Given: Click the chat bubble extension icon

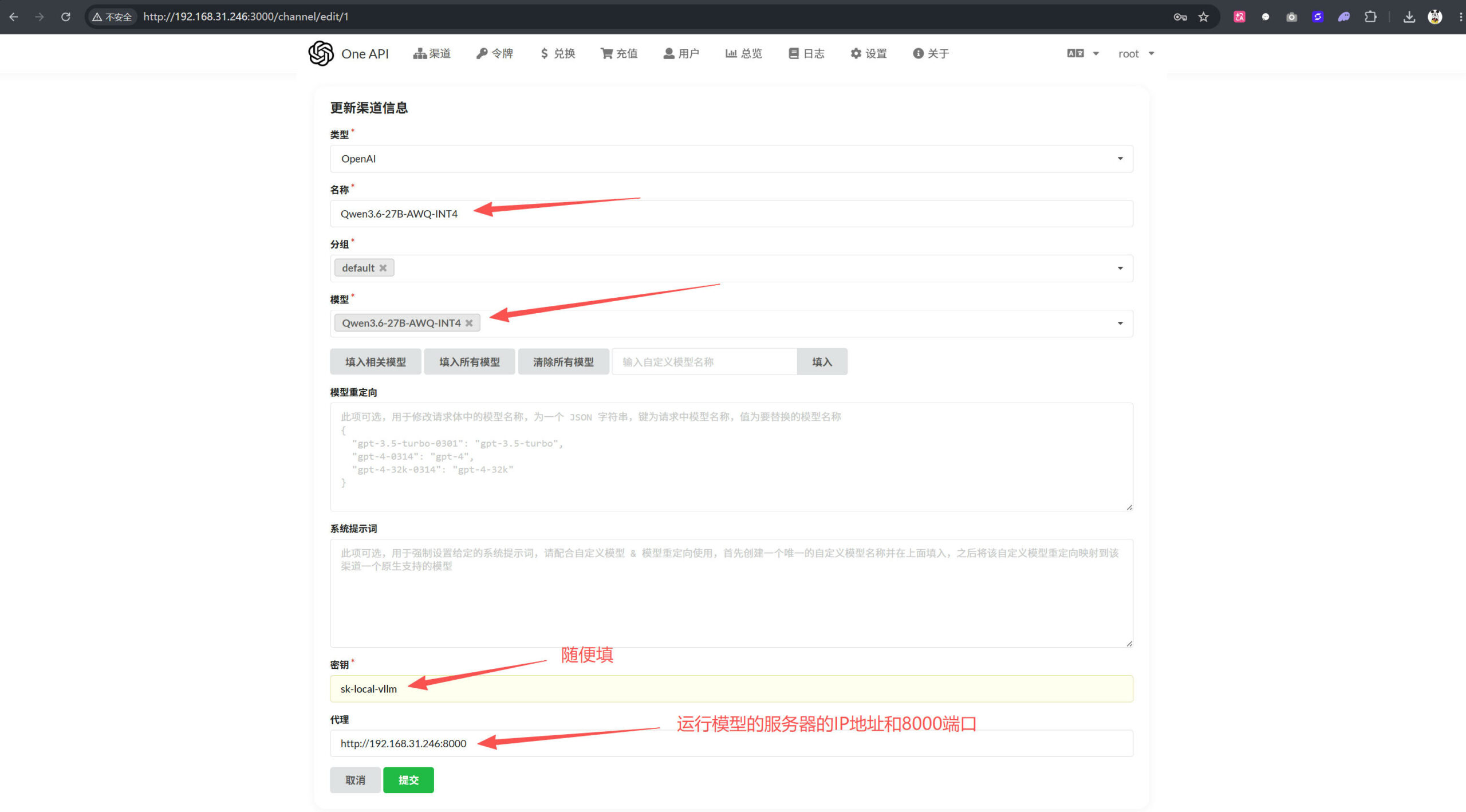Looking at the screenshot, I should point(1266,17).
